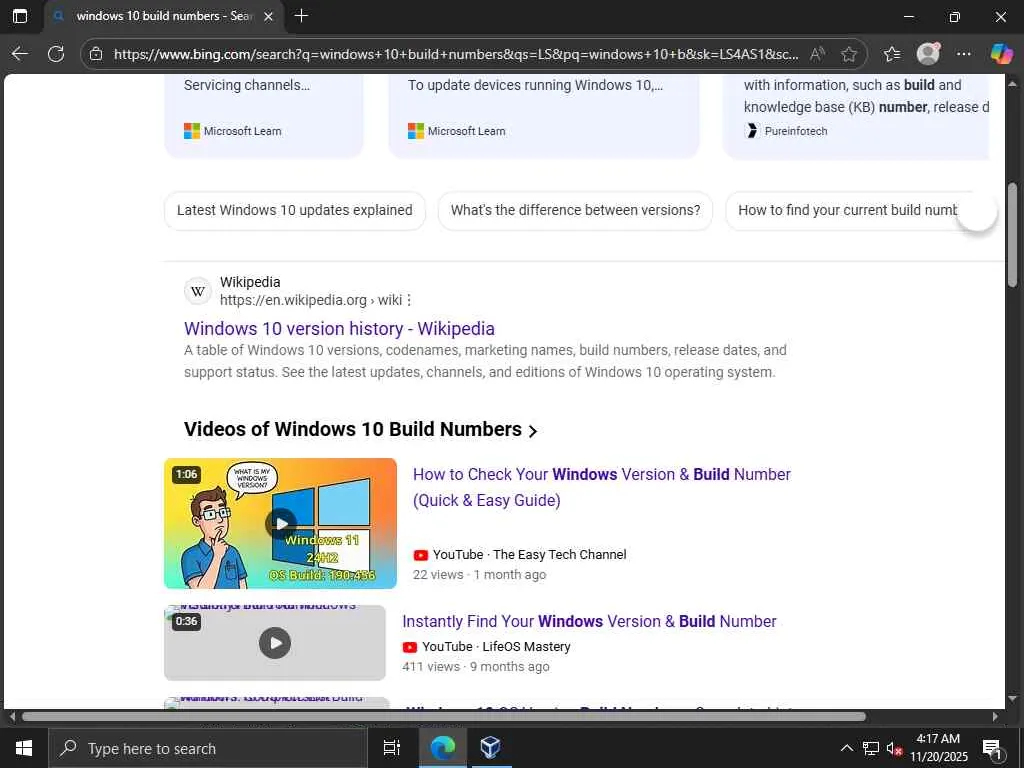Click '411 views · 9 months ago' text
The image size is (1024, 768).
tap(475, 667)
